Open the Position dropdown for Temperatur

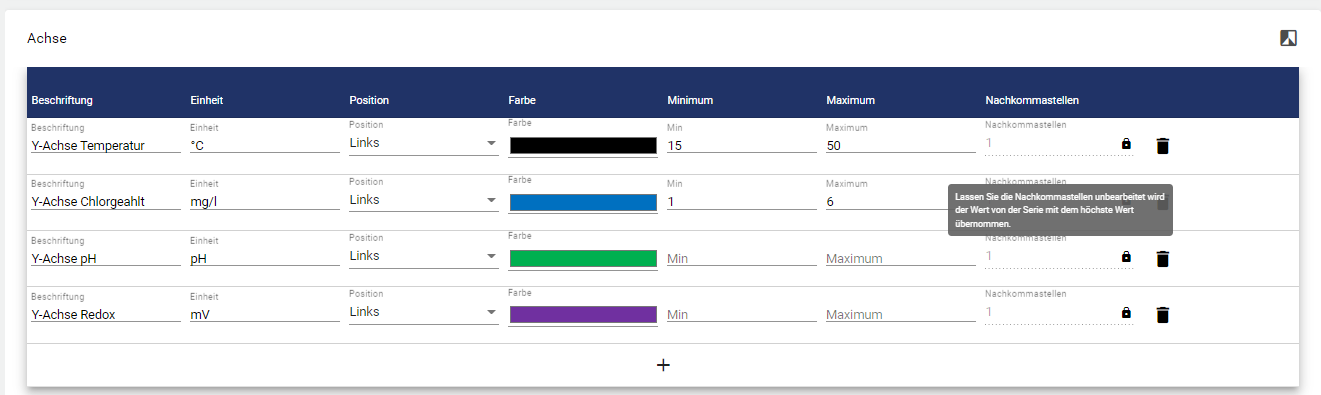coord(423,144)
